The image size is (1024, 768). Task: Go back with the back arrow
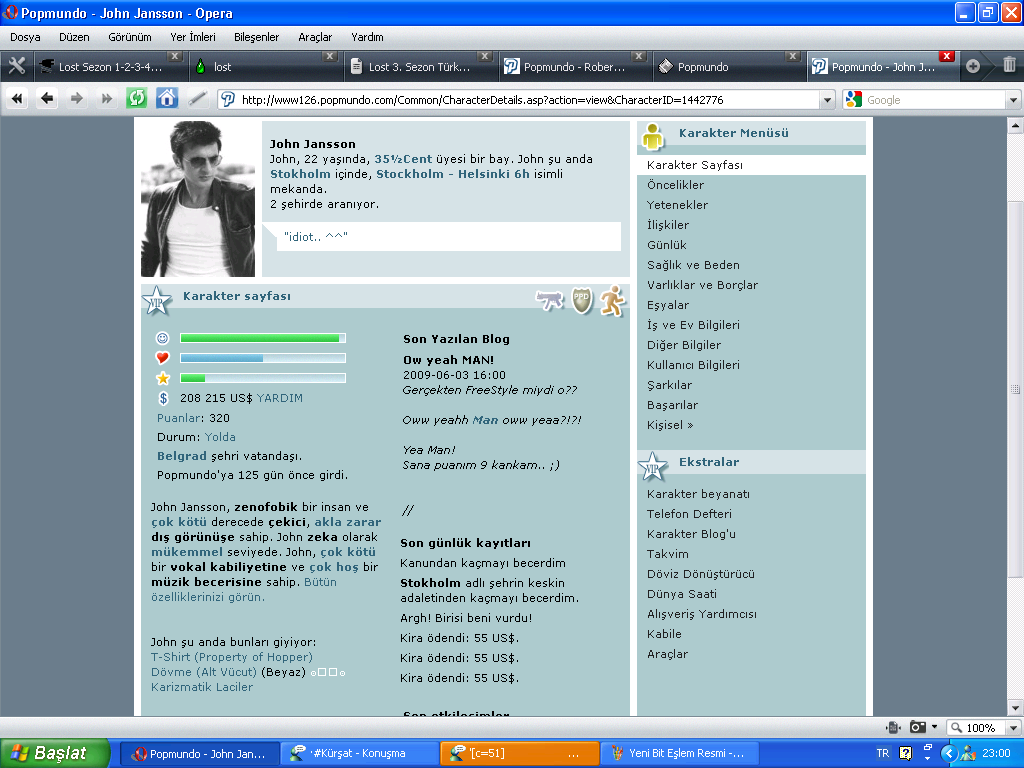click(x=47, y=99)
